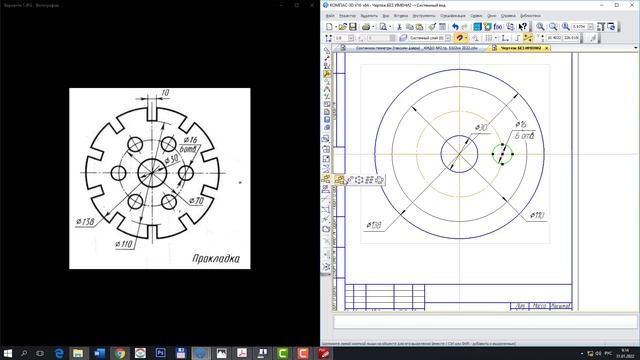
Task: Open Edge from the taskbar
Action: (59, 353)
